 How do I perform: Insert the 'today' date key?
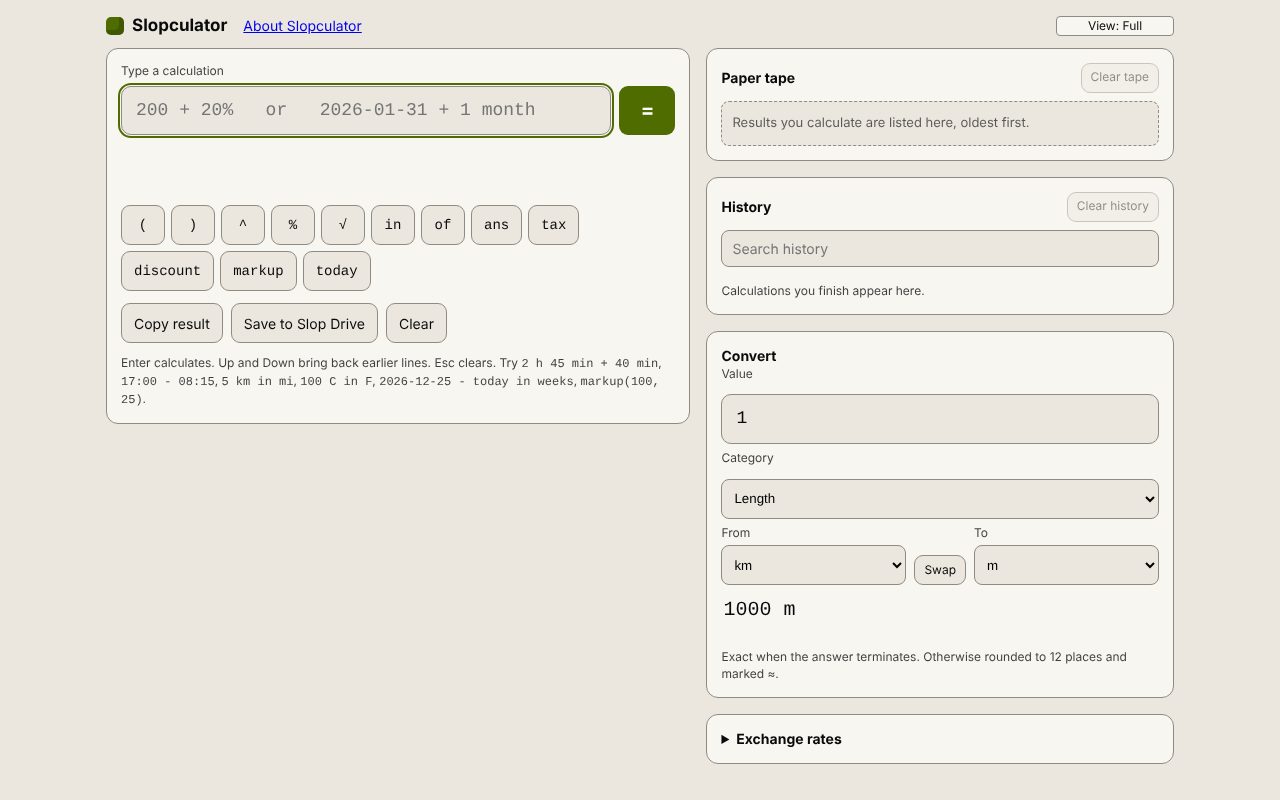337,271
